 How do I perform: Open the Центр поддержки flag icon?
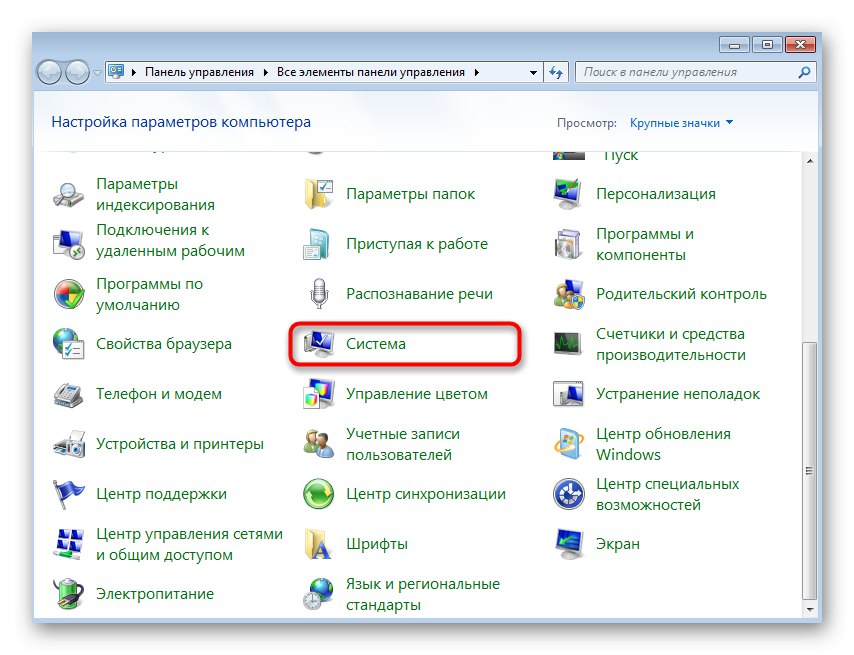click(x=69, y=494)
